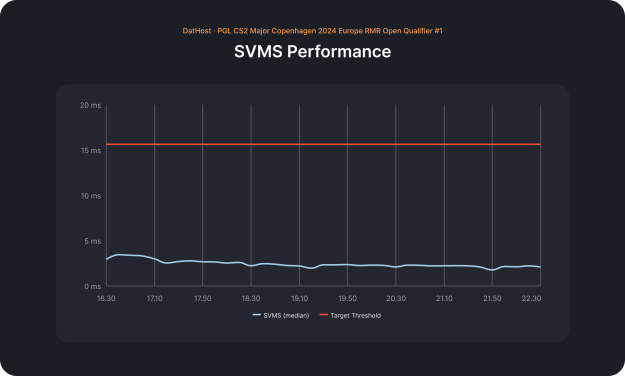Select the 18.30 time axis label

tap(251, 298)
